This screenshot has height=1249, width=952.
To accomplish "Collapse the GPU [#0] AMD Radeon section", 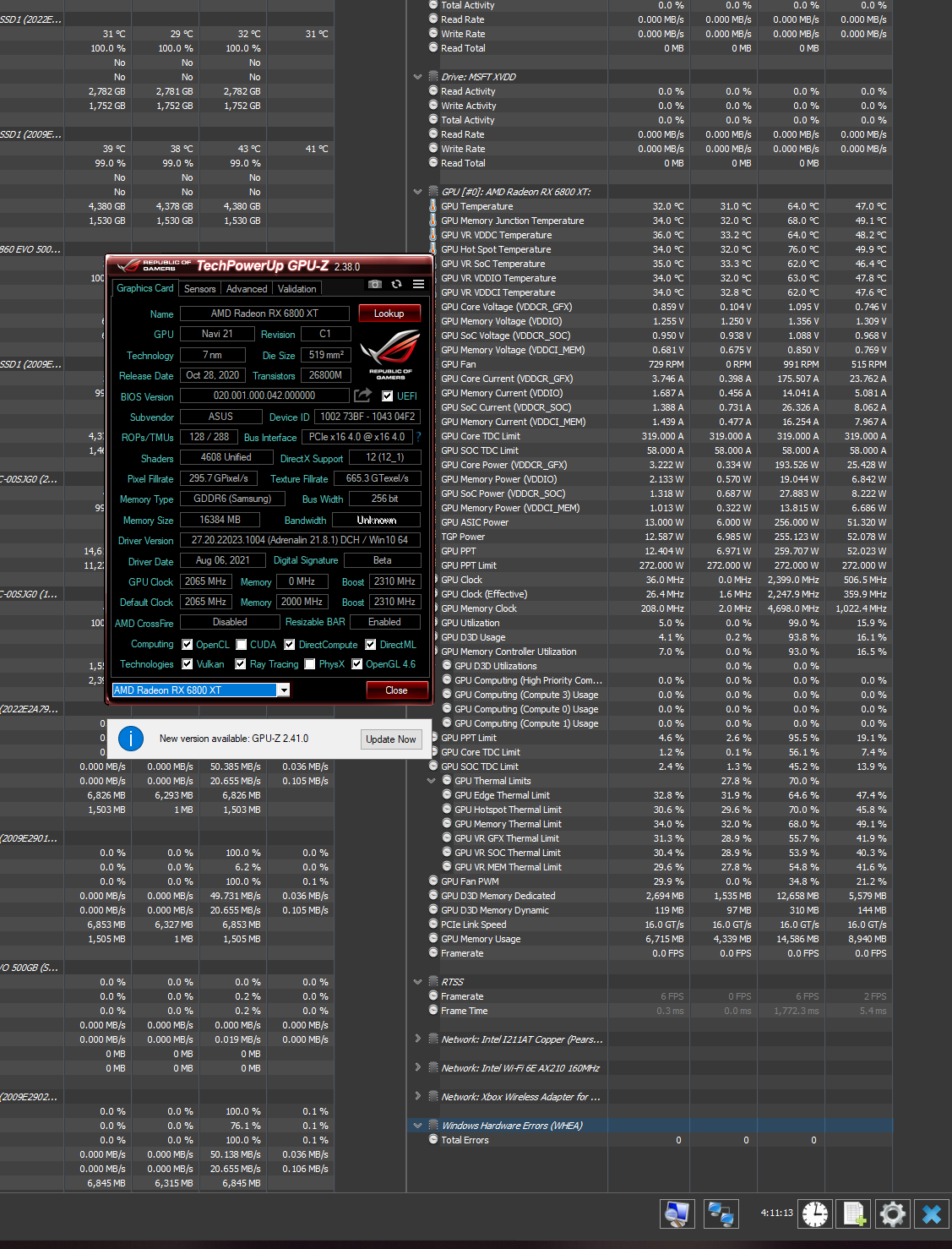I will [x=417, y=192].
